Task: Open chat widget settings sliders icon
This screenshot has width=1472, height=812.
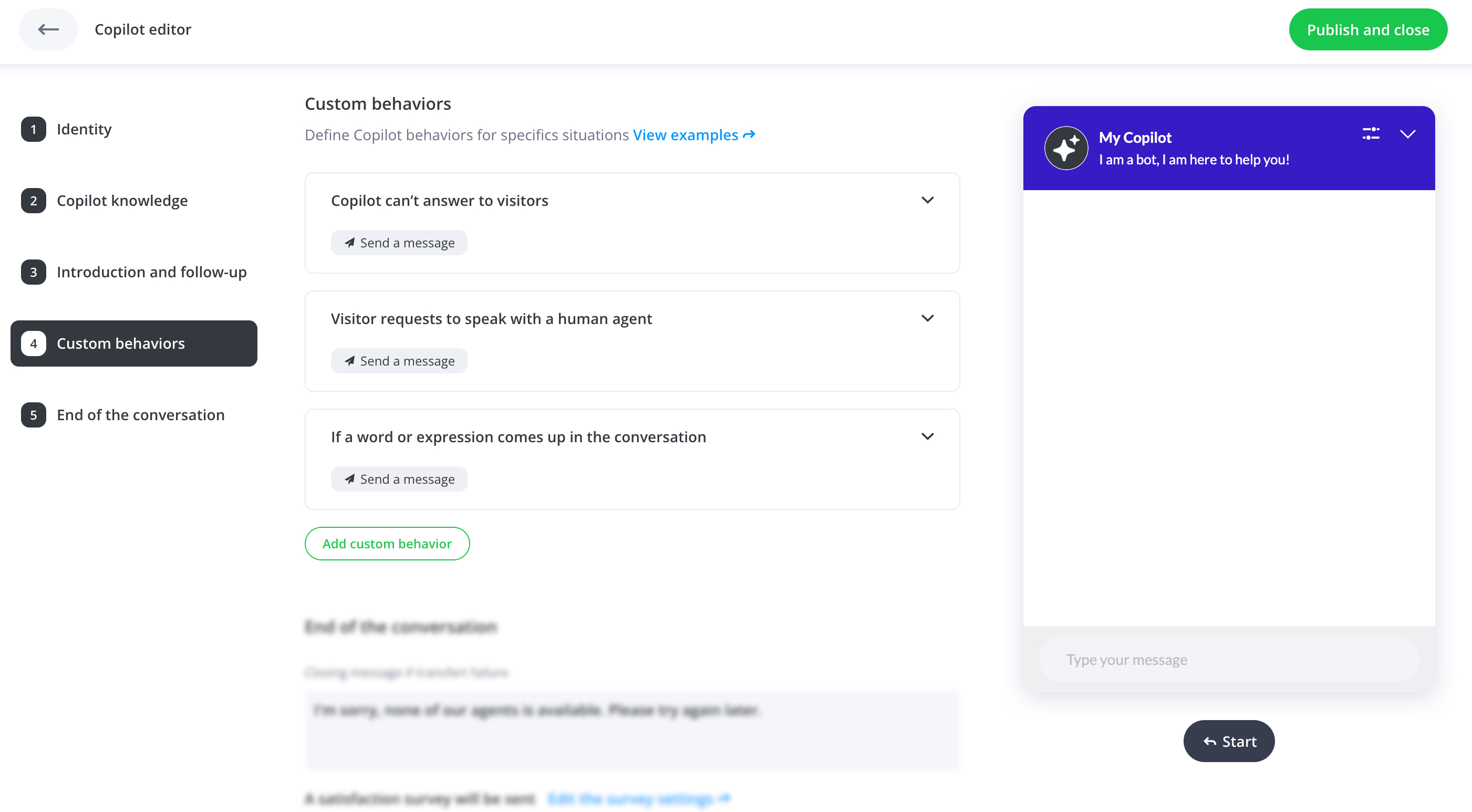Action: tap(1371, 134)
